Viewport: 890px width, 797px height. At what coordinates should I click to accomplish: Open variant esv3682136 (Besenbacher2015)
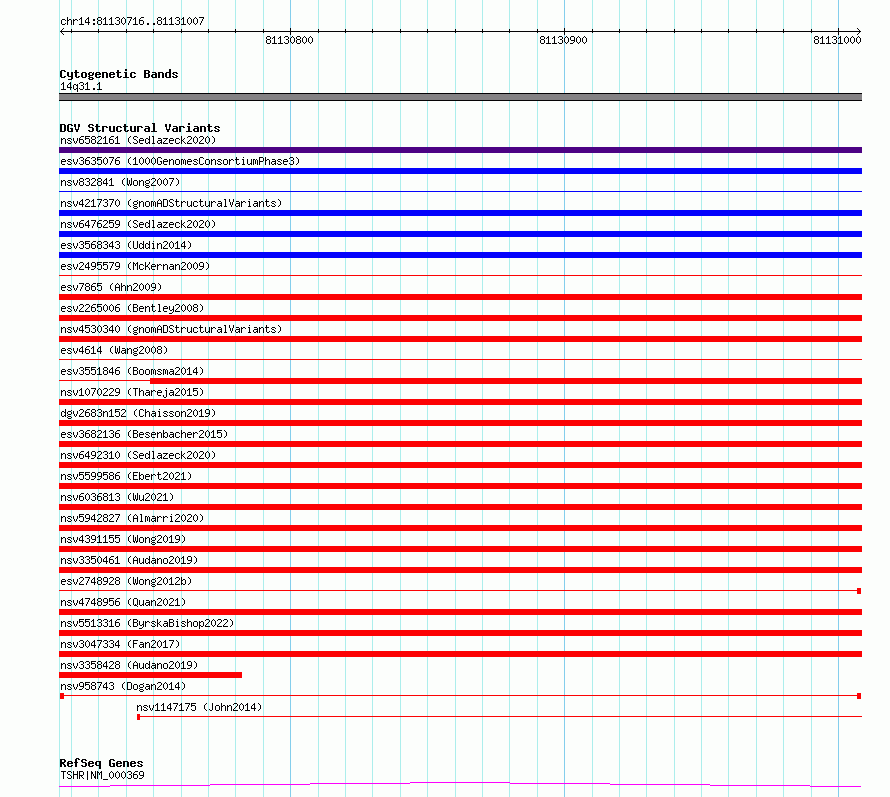pyautogui.click(x=144, y=434)
